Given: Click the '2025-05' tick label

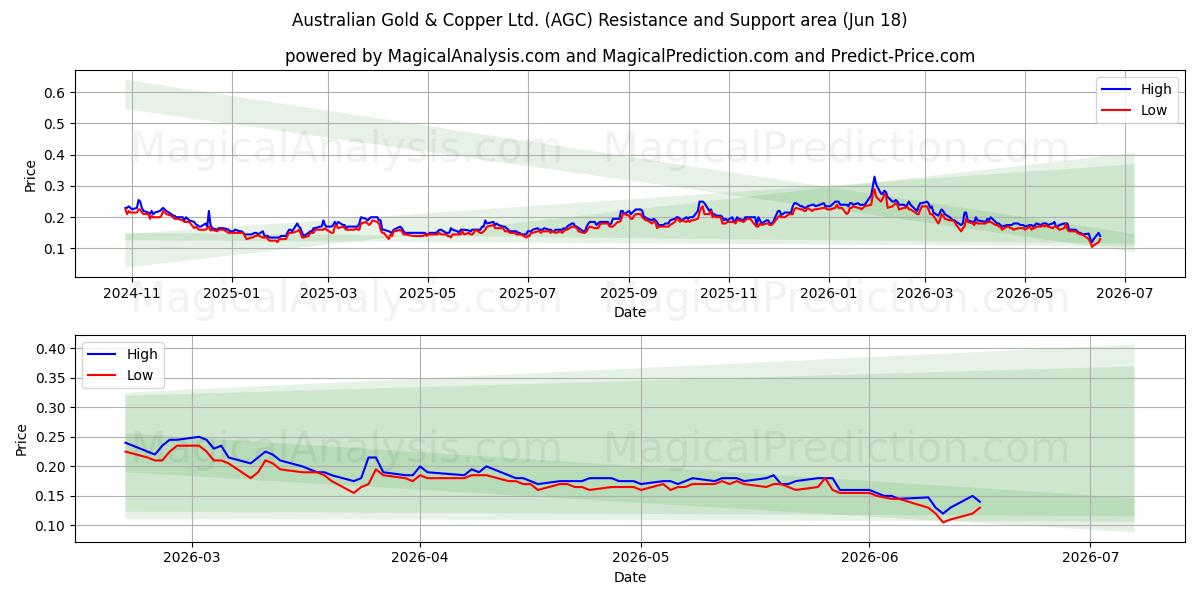Looking at the screenshot, I should [428, 293].
